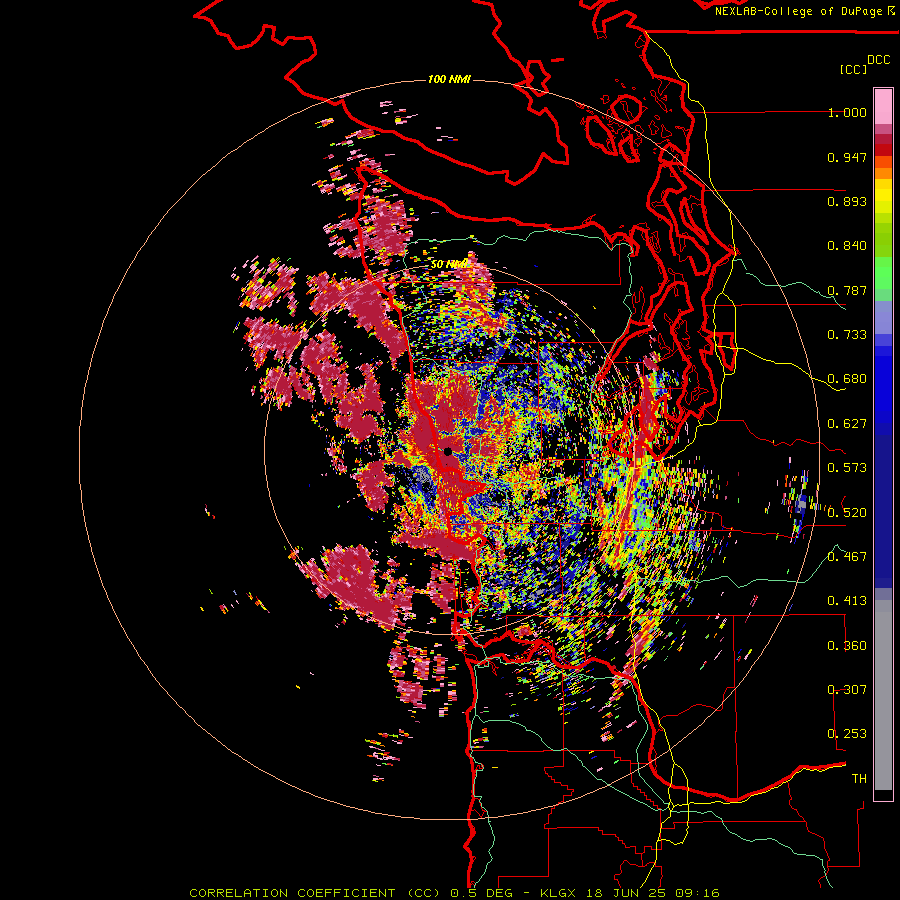
Task: Select the 0.947 color scale value
Action: coord(847,157)
